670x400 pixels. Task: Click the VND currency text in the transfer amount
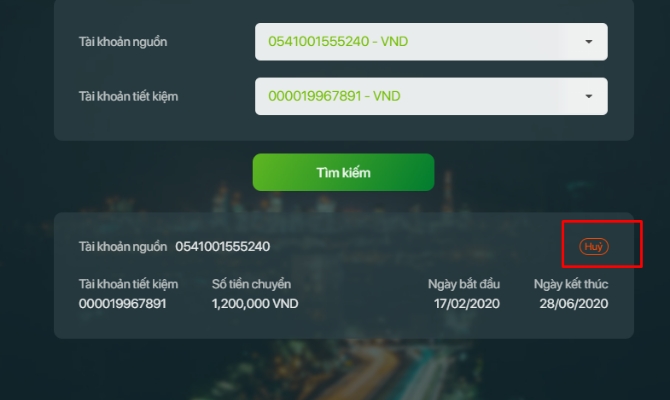pyautogui.click(x=285, y=304)
